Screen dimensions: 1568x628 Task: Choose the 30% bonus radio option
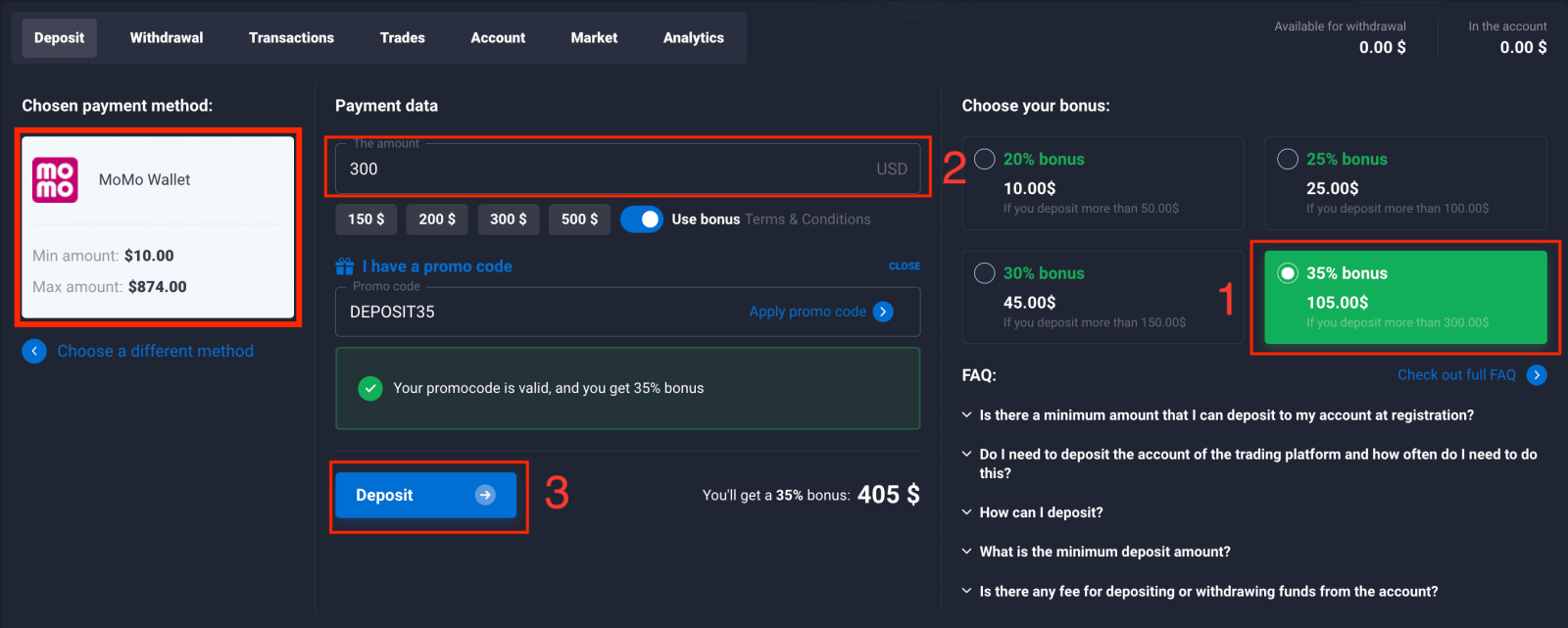985,273
